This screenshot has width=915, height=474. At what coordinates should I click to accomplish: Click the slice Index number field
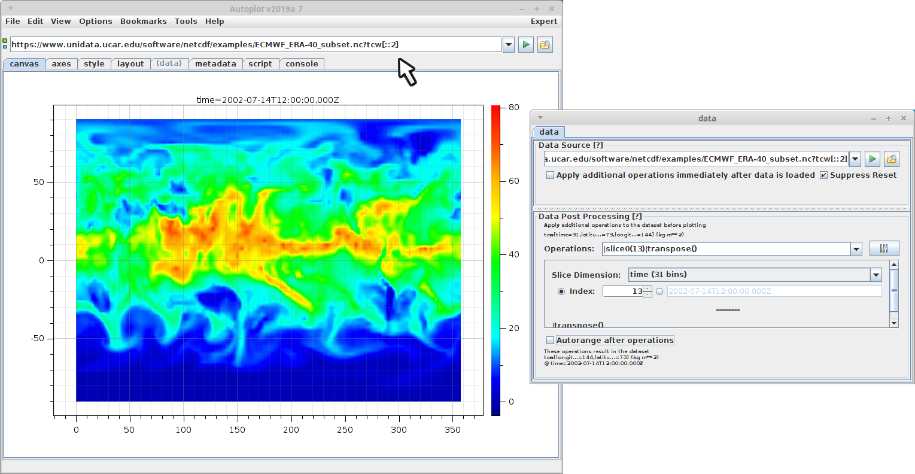click(x=623, y=291)
